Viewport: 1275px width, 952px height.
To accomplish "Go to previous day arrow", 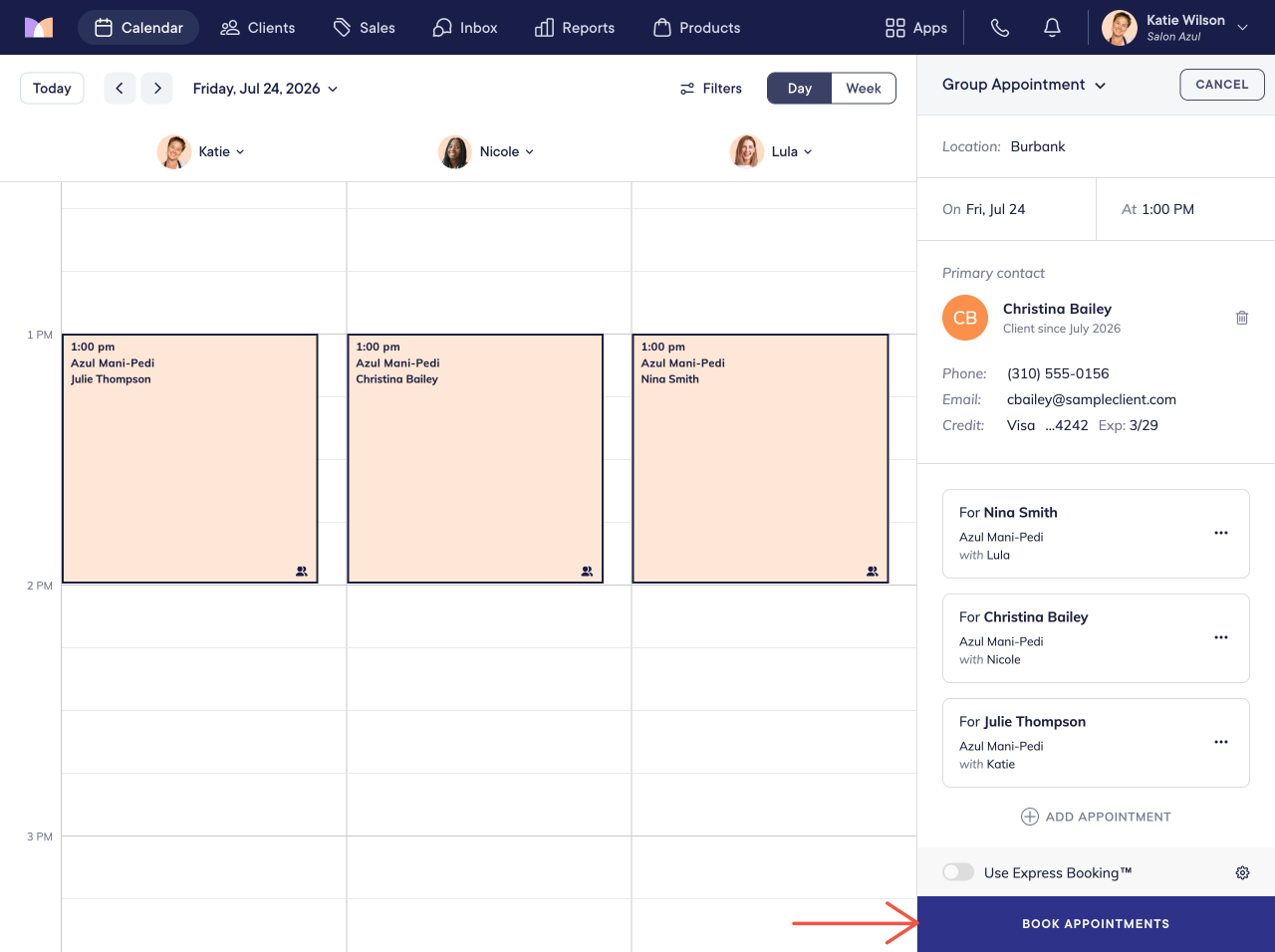I will 120,89.
